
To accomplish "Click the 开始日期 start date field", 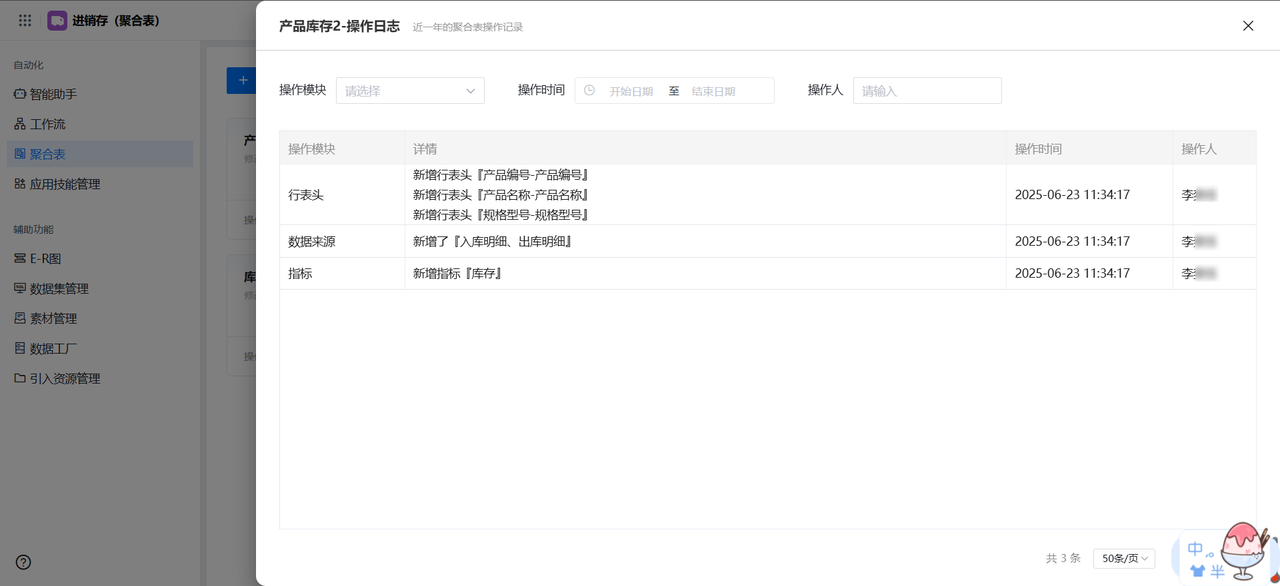I will (631, 91).
